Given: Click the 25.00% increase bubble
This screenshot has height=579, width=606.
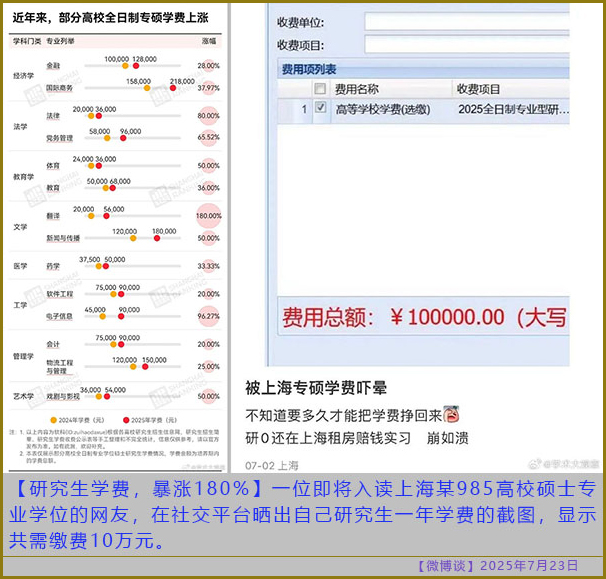Looking at the screenshot, I should tap(209, 366).
